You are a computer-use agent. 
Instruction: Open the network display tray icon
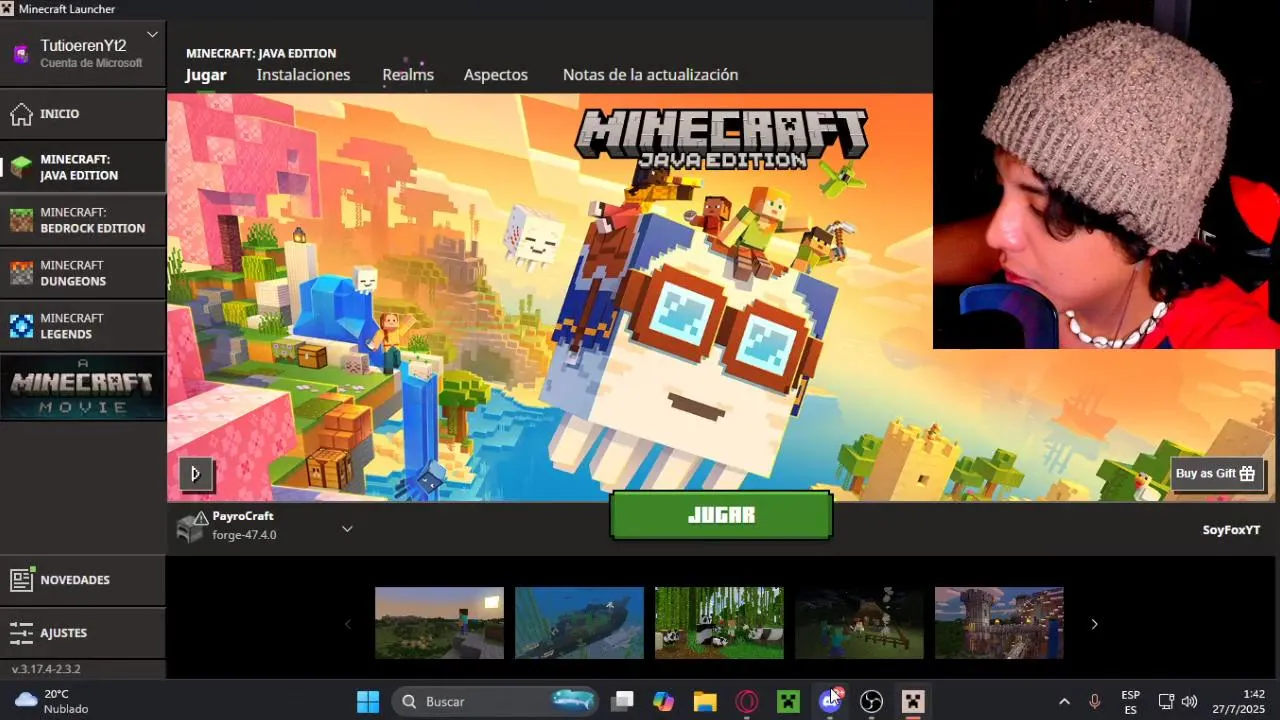pyautogui.click(x=1166, y=702)
